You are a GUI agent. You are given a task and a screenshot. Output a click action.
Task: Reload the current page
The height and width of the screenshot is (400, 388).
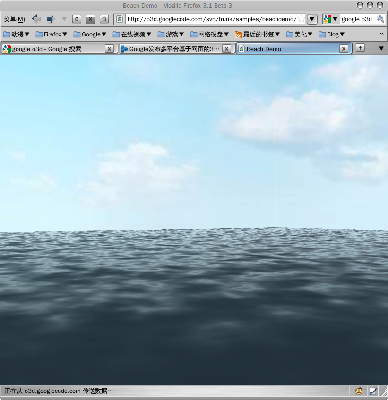pos(77,19)
